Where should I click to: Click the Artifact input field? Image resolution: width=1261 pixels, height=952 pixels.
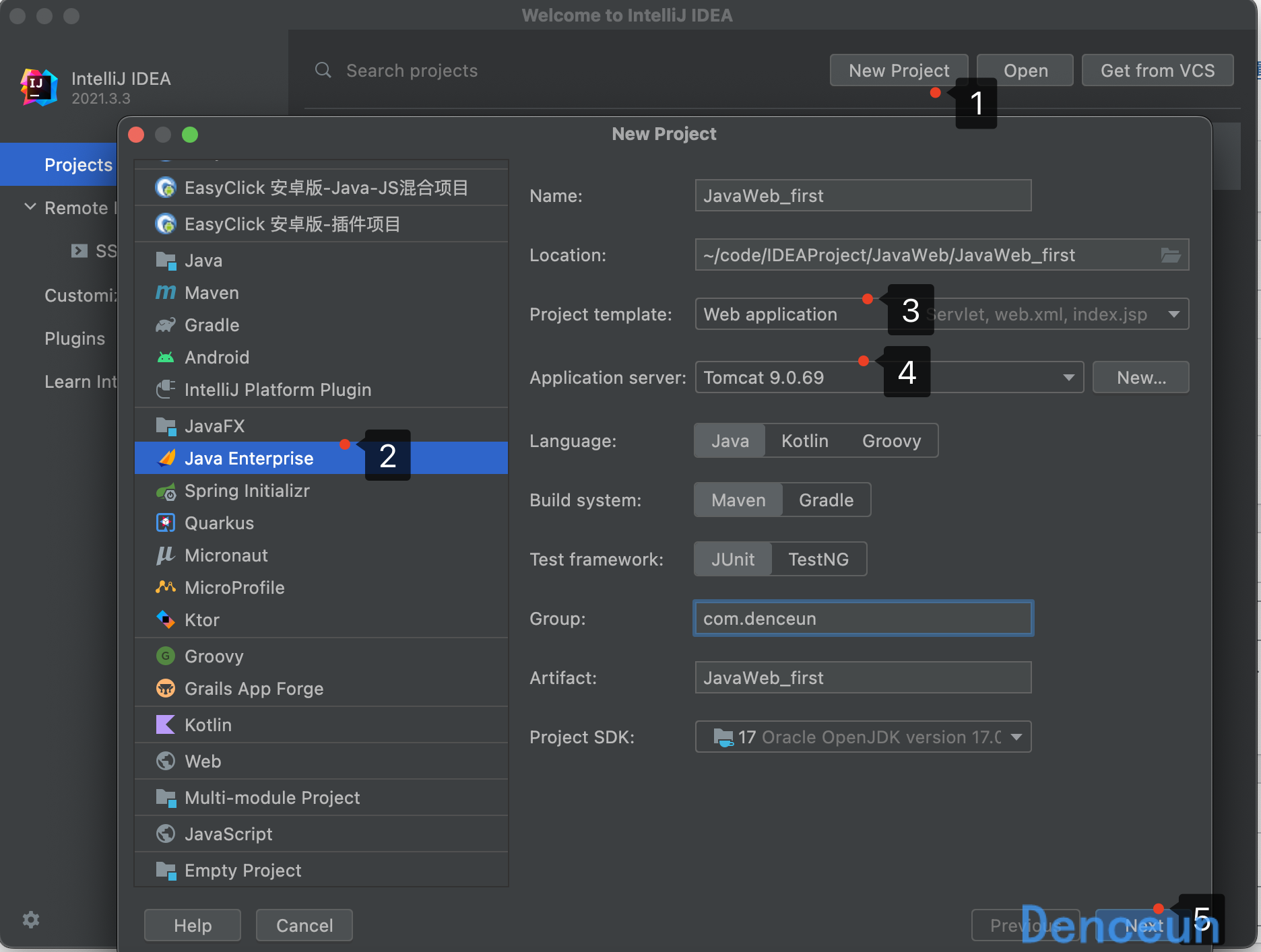click(863, 678)
